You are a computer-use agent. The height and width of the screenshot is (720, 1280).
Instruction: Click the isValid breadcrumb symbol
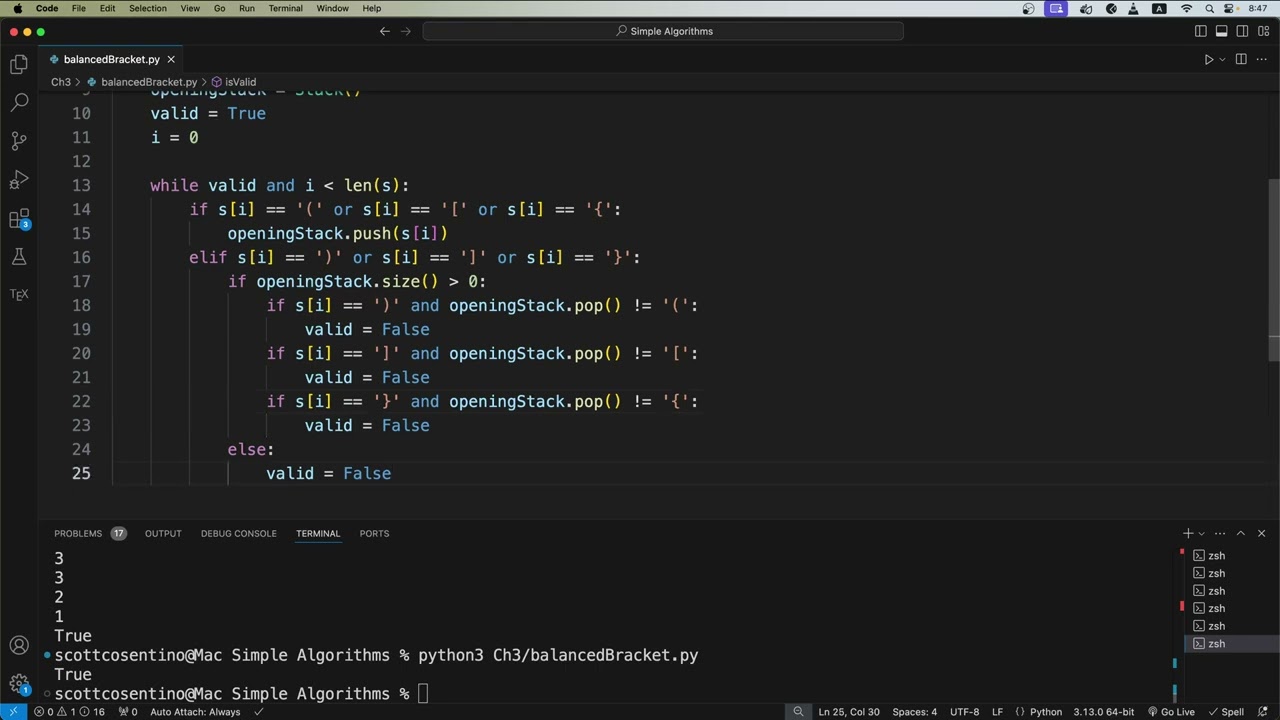tap(234, 82)
